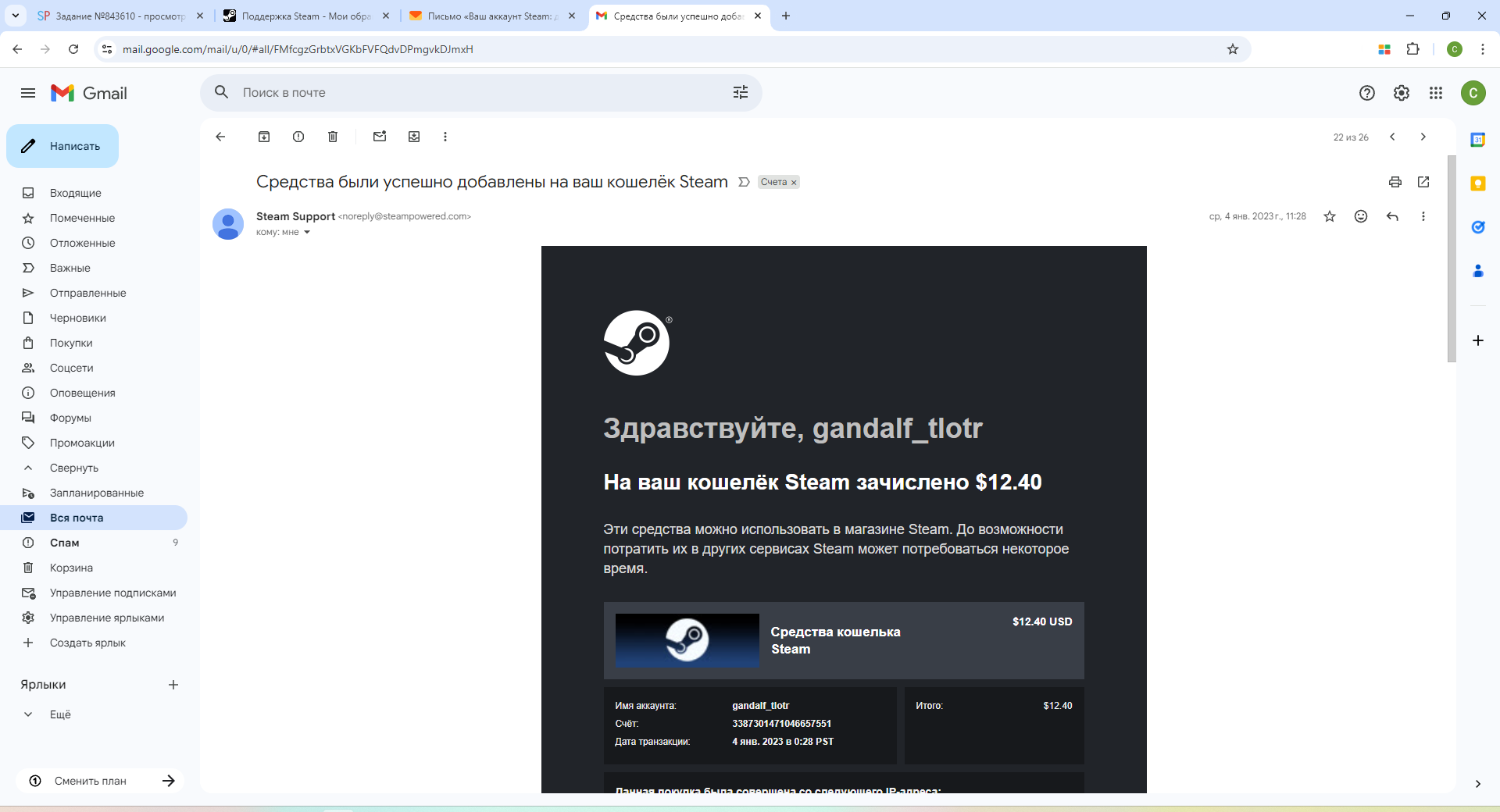Click the email vertical scrollbar
The height and width of the screenshot is (812, 1500).
[x=1452, y=258]
